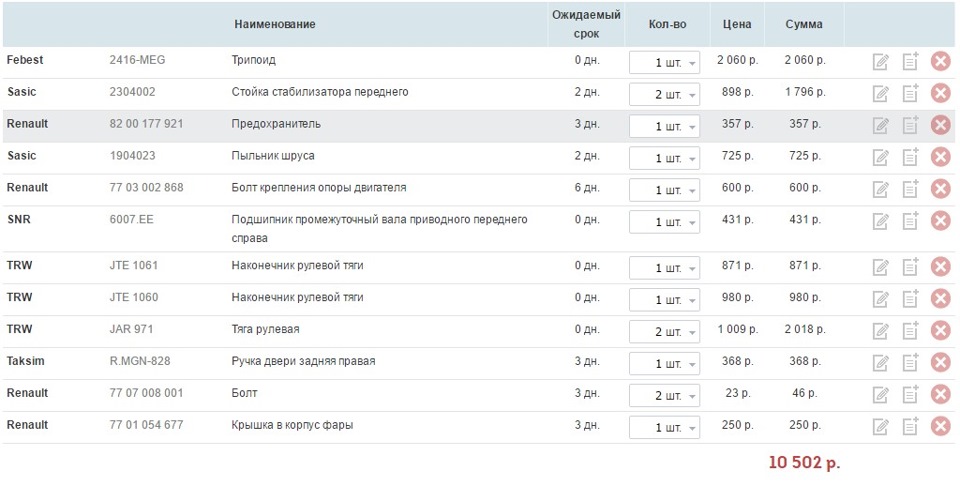Image resolution: width=960 pixels, height=486 pixels.
Task: Expand quantity selector for Renault 77 07 008 001
Action: (x=664, y=395)
